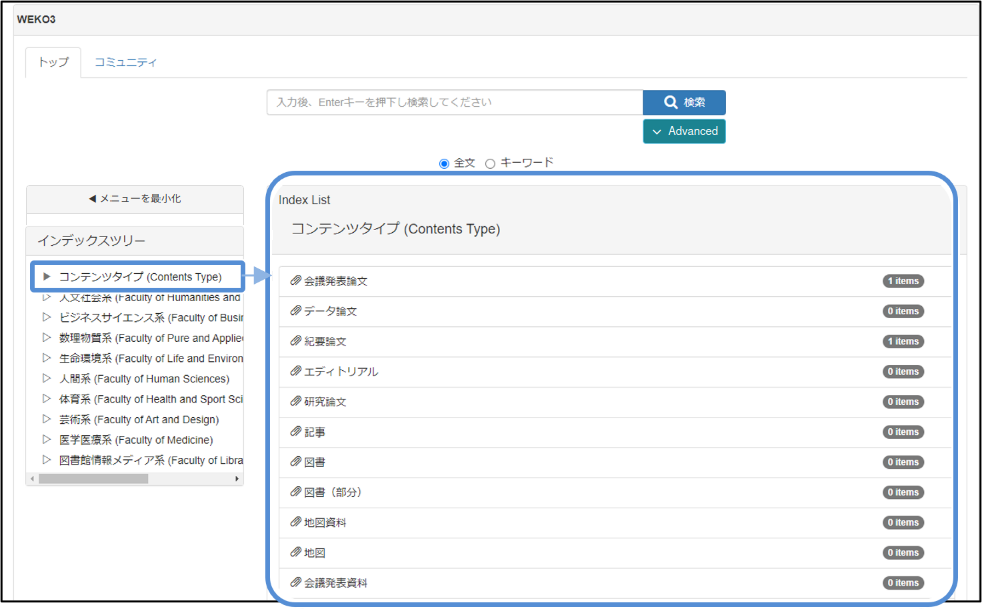Open the Advanced search options dropdown
Screen dimensions: 982x609
(x=684, y=131)
